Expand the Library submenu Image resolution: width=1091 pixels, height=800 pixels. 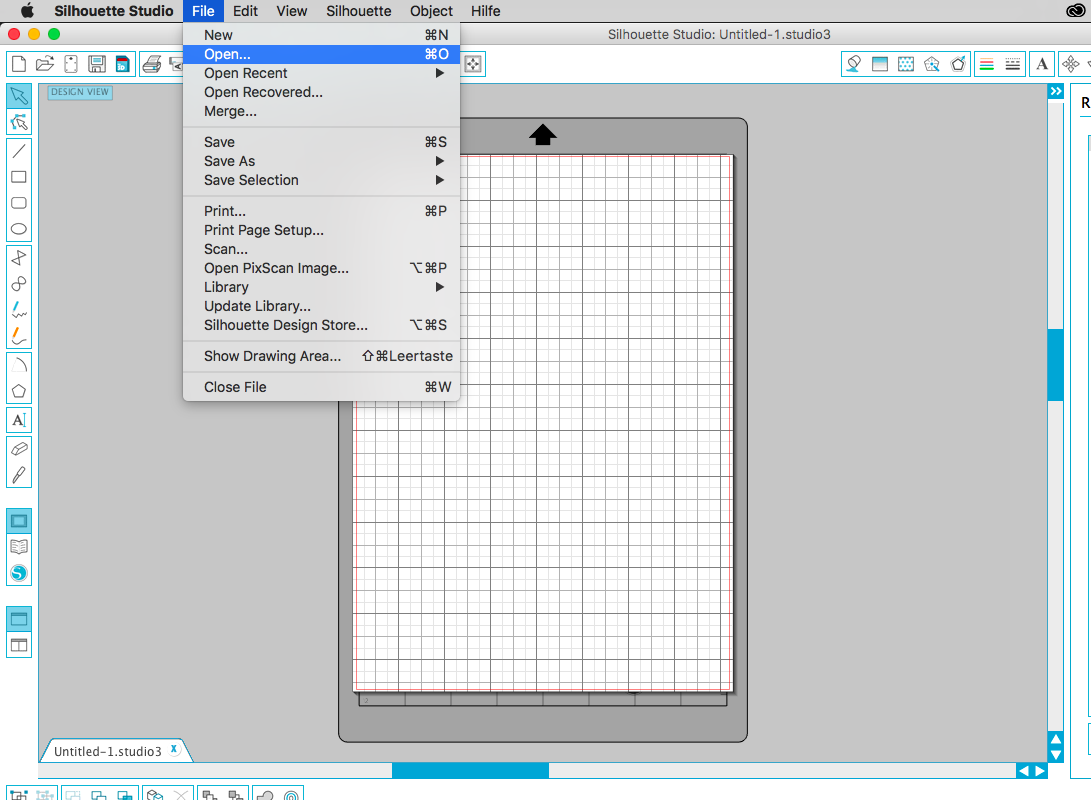(321, 287)
